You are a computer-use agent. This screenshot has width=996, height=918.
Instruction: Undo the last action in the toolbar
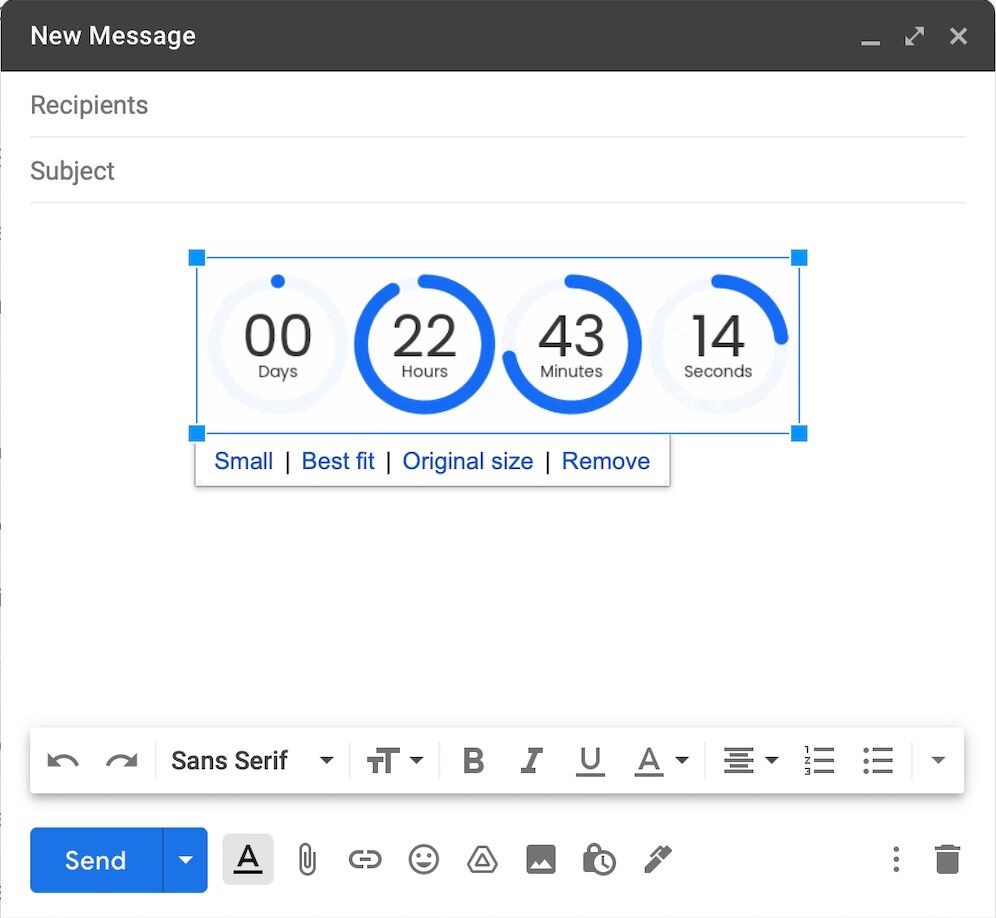tap(63, 761)
